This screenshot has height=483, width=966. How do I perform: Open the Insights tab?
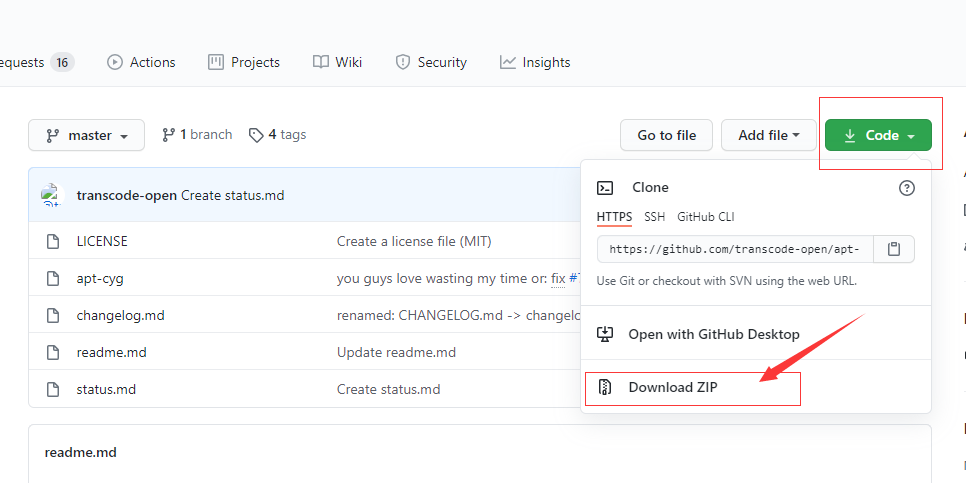tap(535, 62)
